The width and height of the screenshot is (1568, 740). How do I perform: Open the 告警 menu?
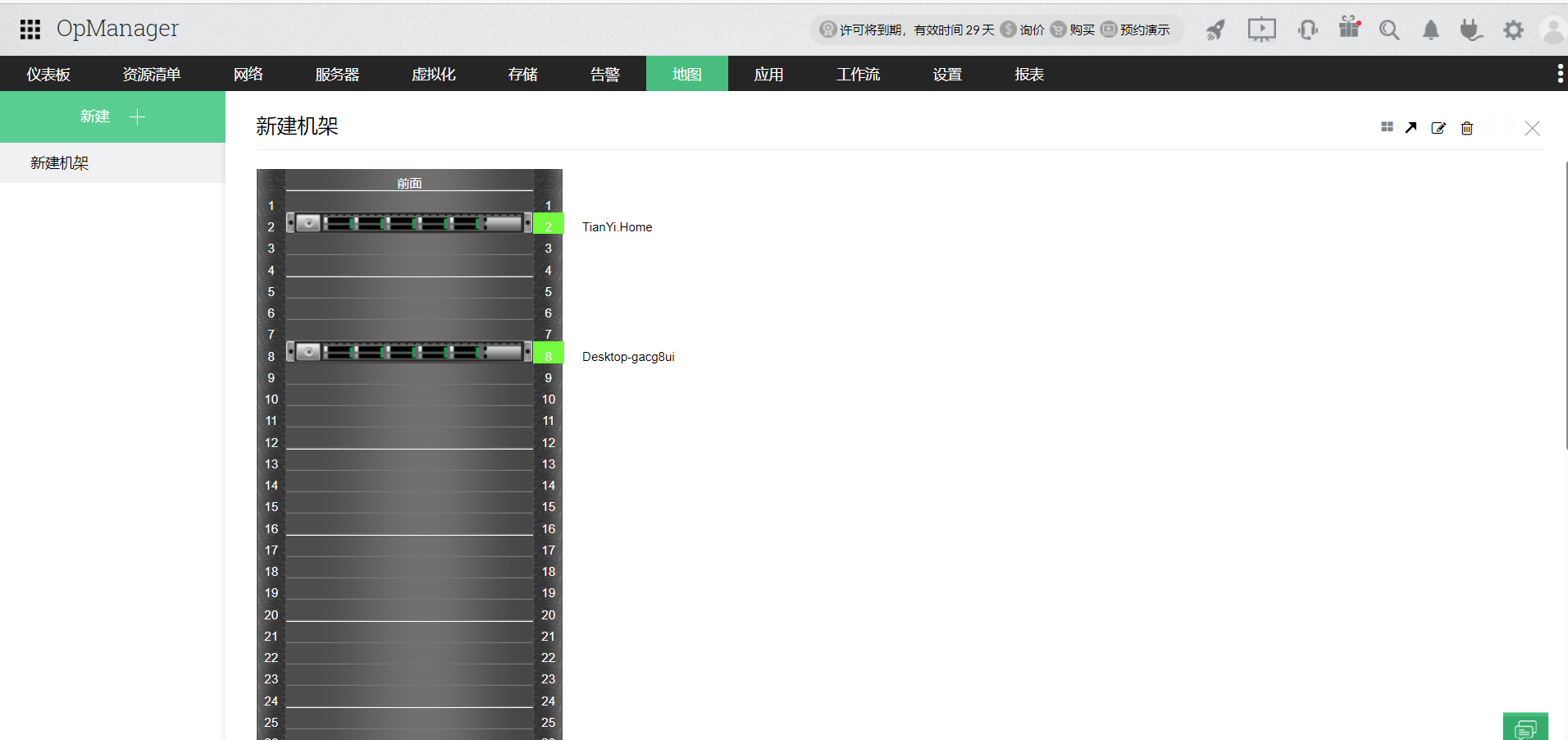pyautogui.click(x=605, y=74)
